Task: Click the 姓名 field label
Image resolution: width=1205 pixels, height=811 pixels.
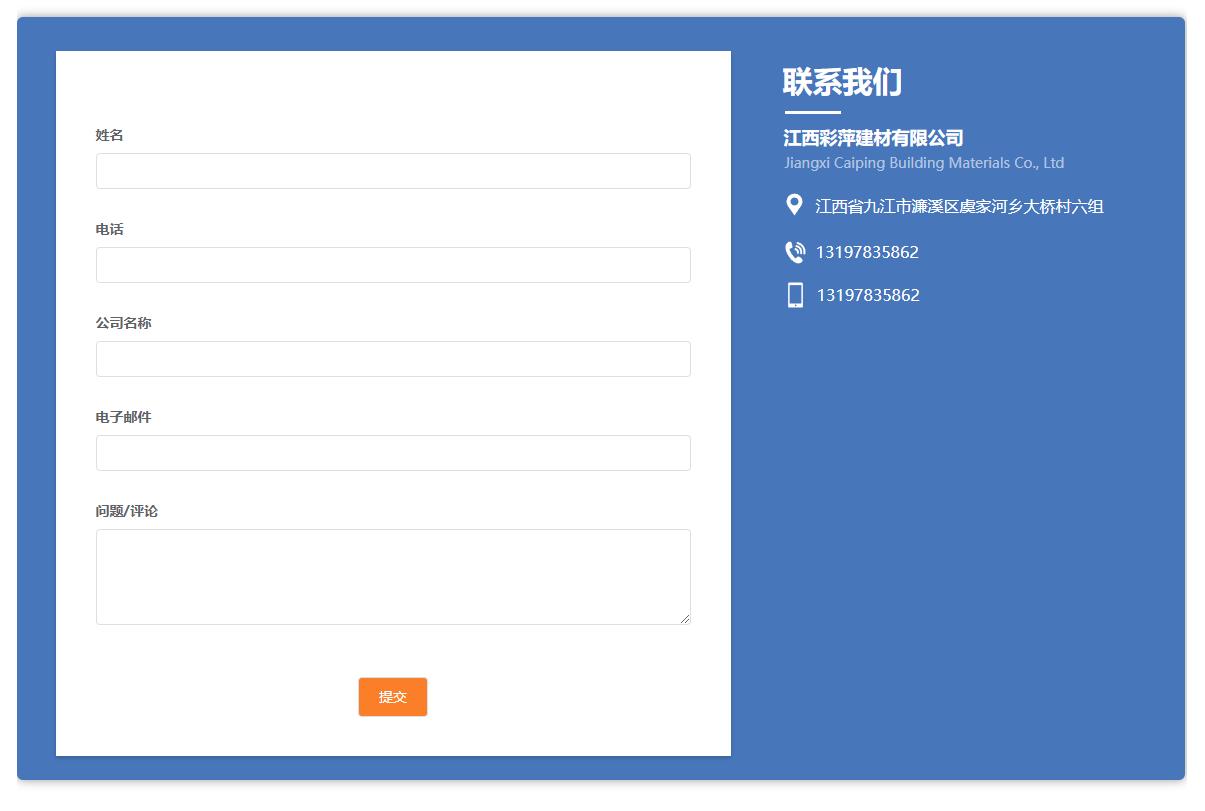Action: (108, 135)
